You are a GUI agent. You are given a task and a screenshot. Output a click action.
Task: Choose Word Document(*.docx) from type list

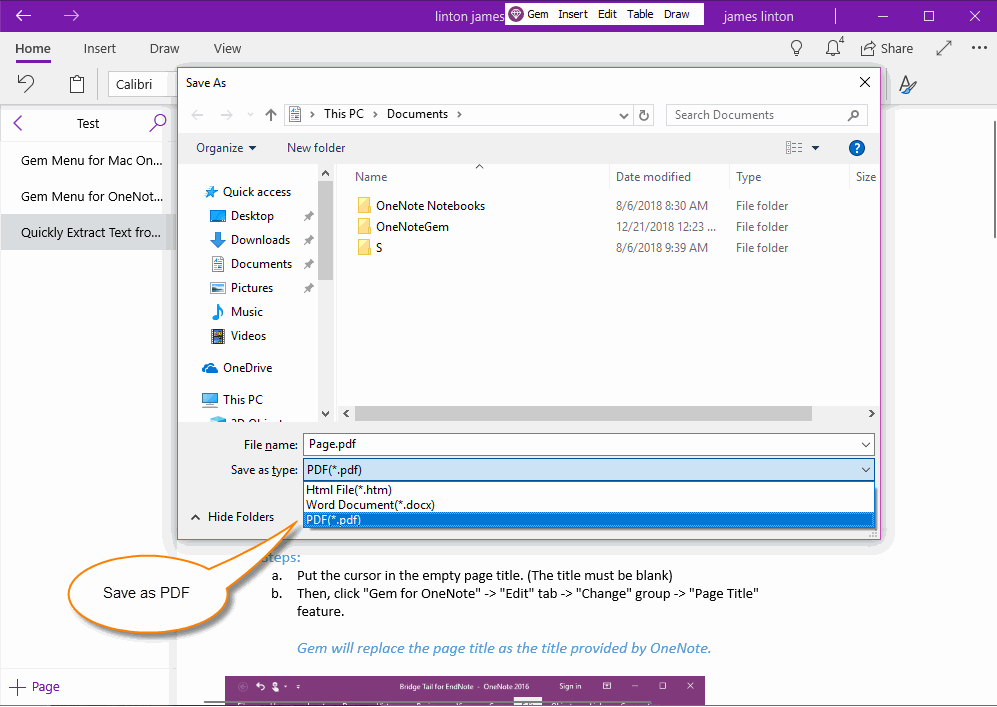[x=589, y=505]
